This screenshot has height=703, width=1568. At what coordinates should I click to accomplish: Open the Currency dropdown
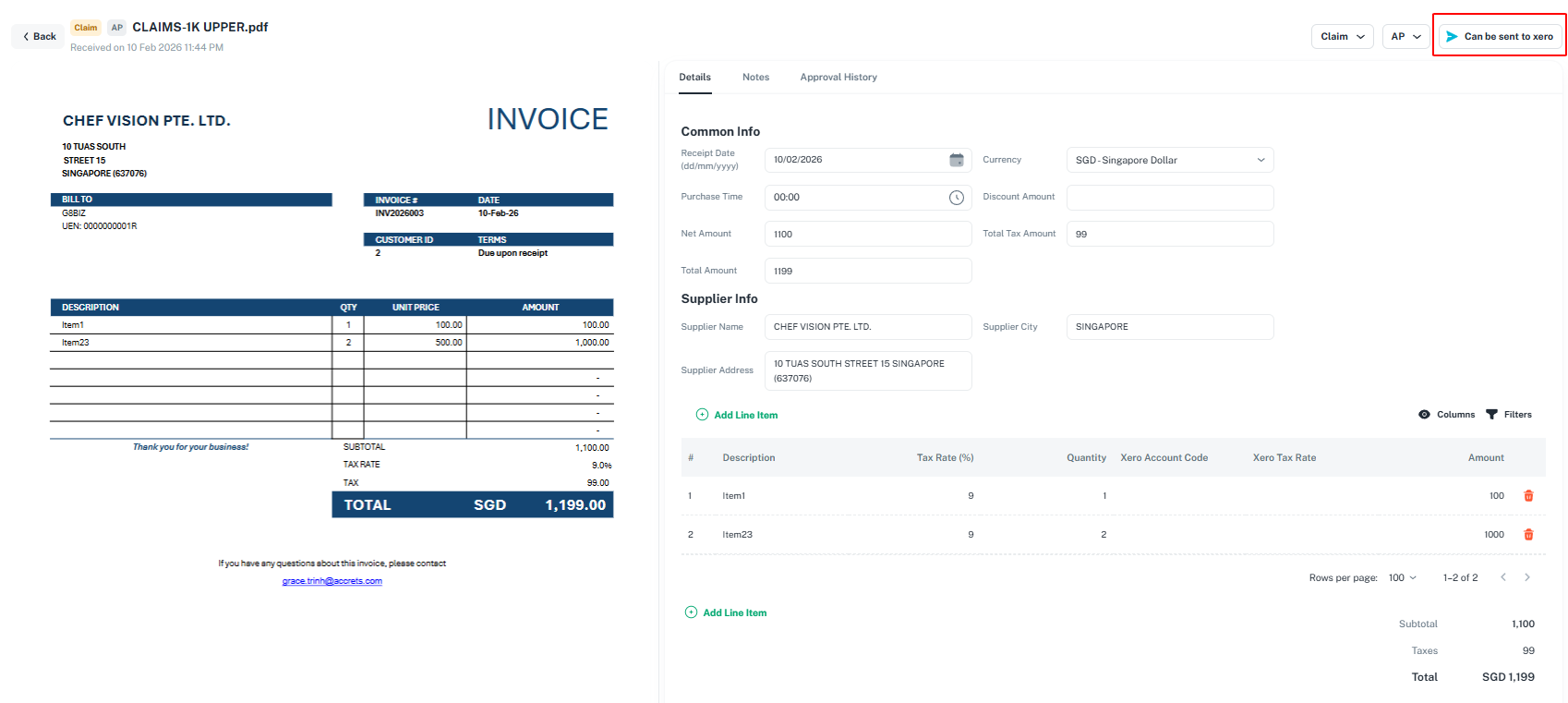pyautogui.click(x=1169, y=160)
